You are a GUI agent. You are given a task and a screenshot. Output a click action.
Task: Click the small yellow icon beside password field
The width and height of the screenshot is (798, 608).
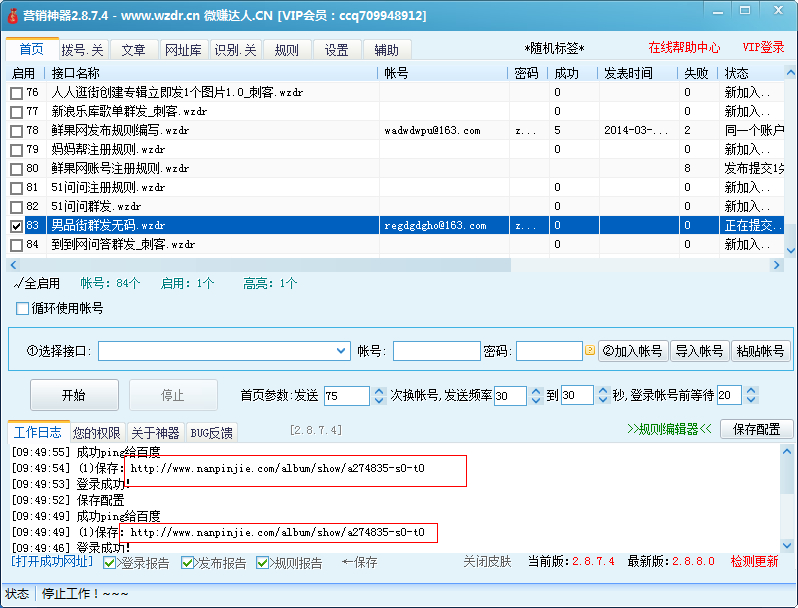point(590,351)
